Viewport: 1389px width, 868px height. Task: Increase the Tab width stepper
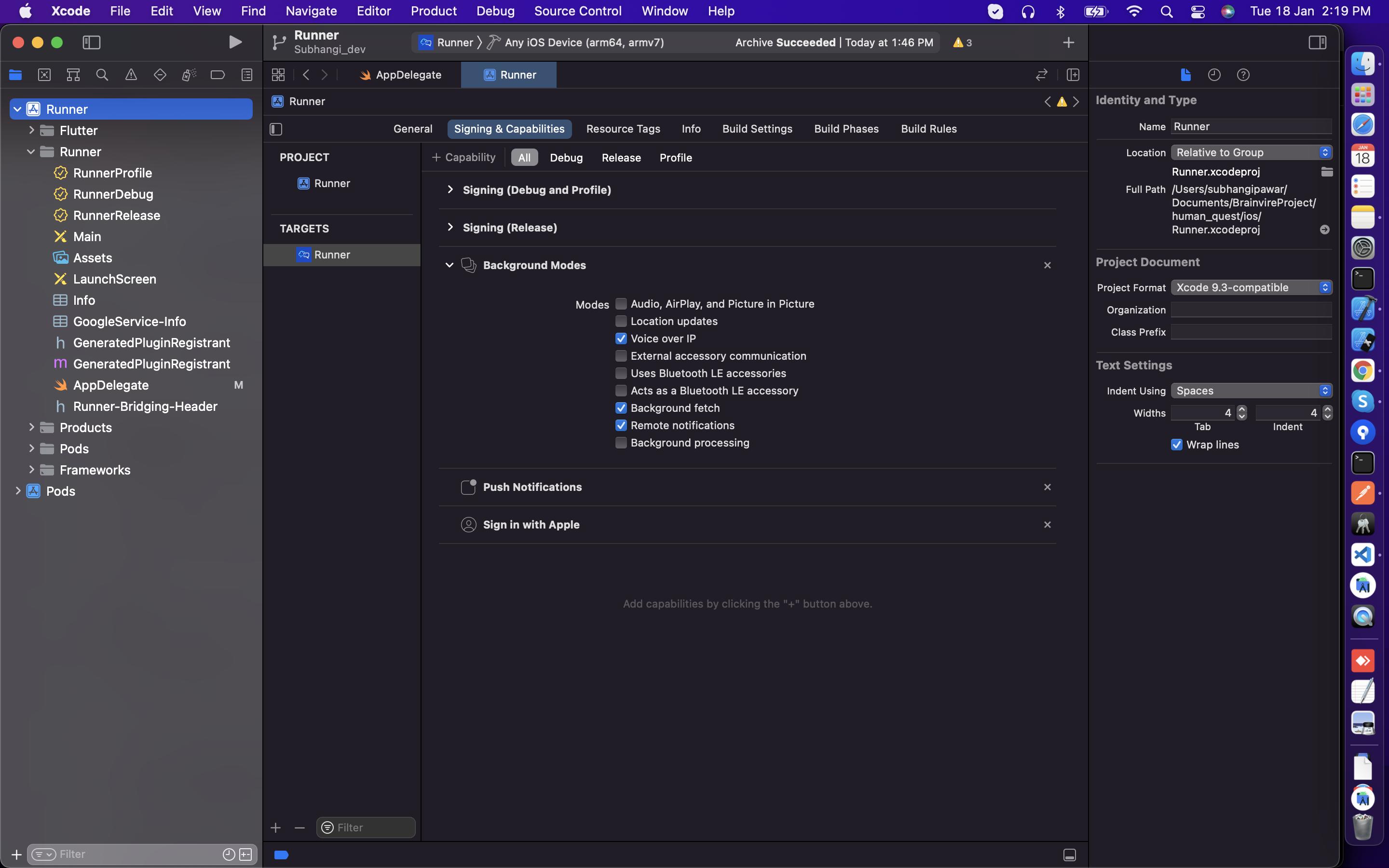point(1242,409)
